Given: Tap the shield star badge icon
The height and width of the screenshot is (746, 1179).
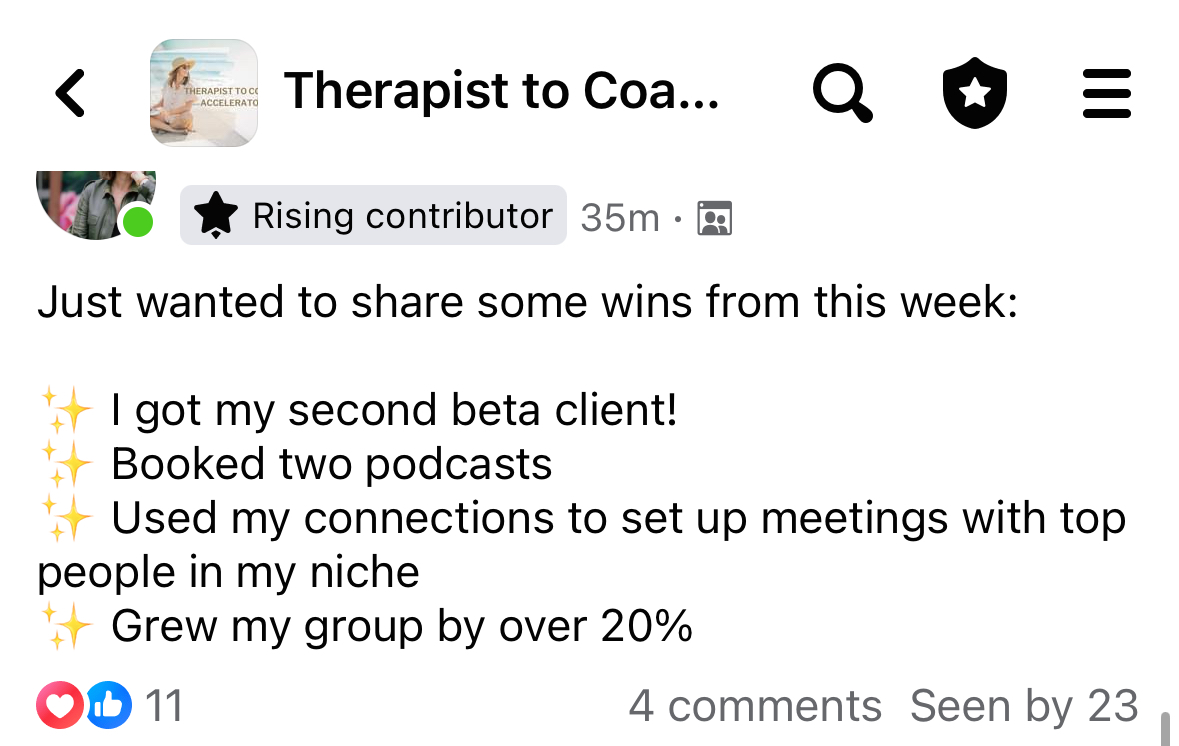Looking at the screenshot, I should (x=975, y=93).
